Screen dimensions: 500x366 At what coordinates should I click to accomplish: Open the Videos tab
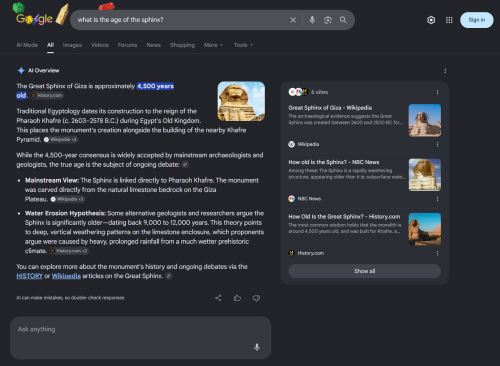[100, 45]
